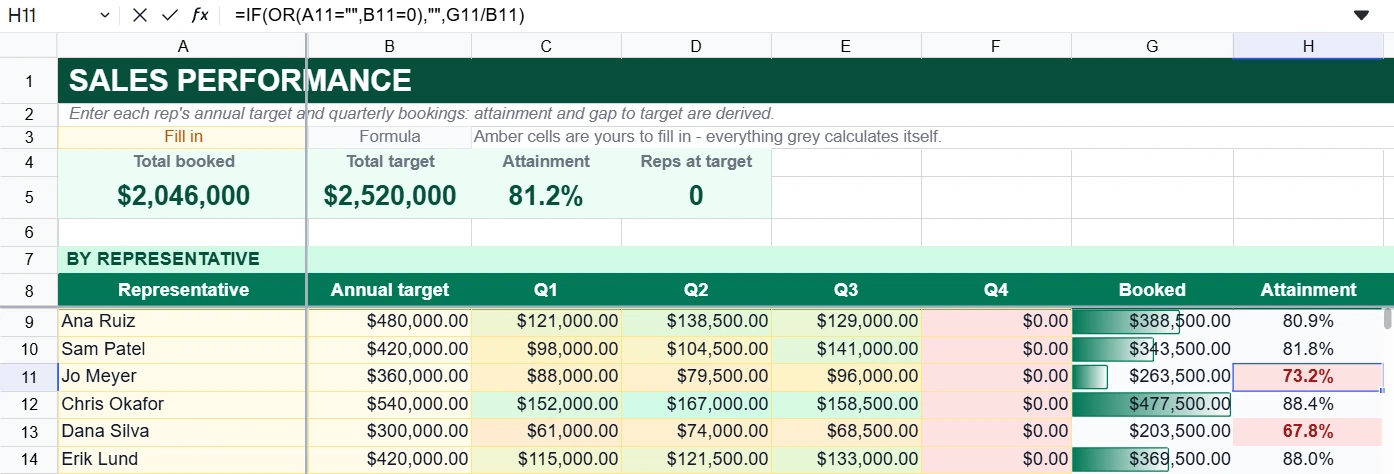Select Erik Lund's Q2 value $121,500.00
Image resolution: width=1394 pixels, height=474 pixels.
[696, 459]
